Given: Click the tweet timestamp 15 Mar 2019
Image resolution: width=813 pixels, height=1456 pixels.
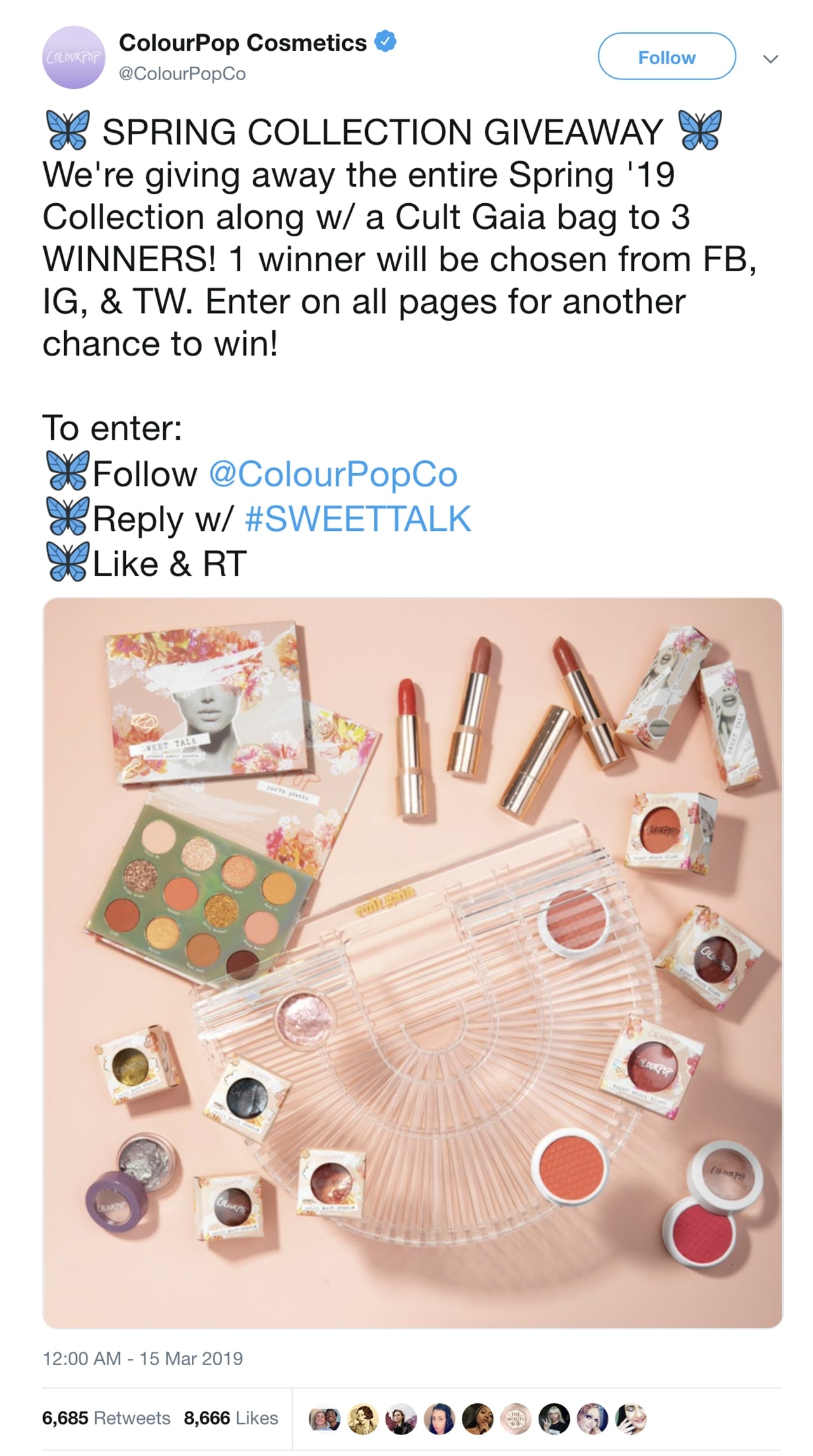Looking at the screenshot, I should pos(142,1358).
